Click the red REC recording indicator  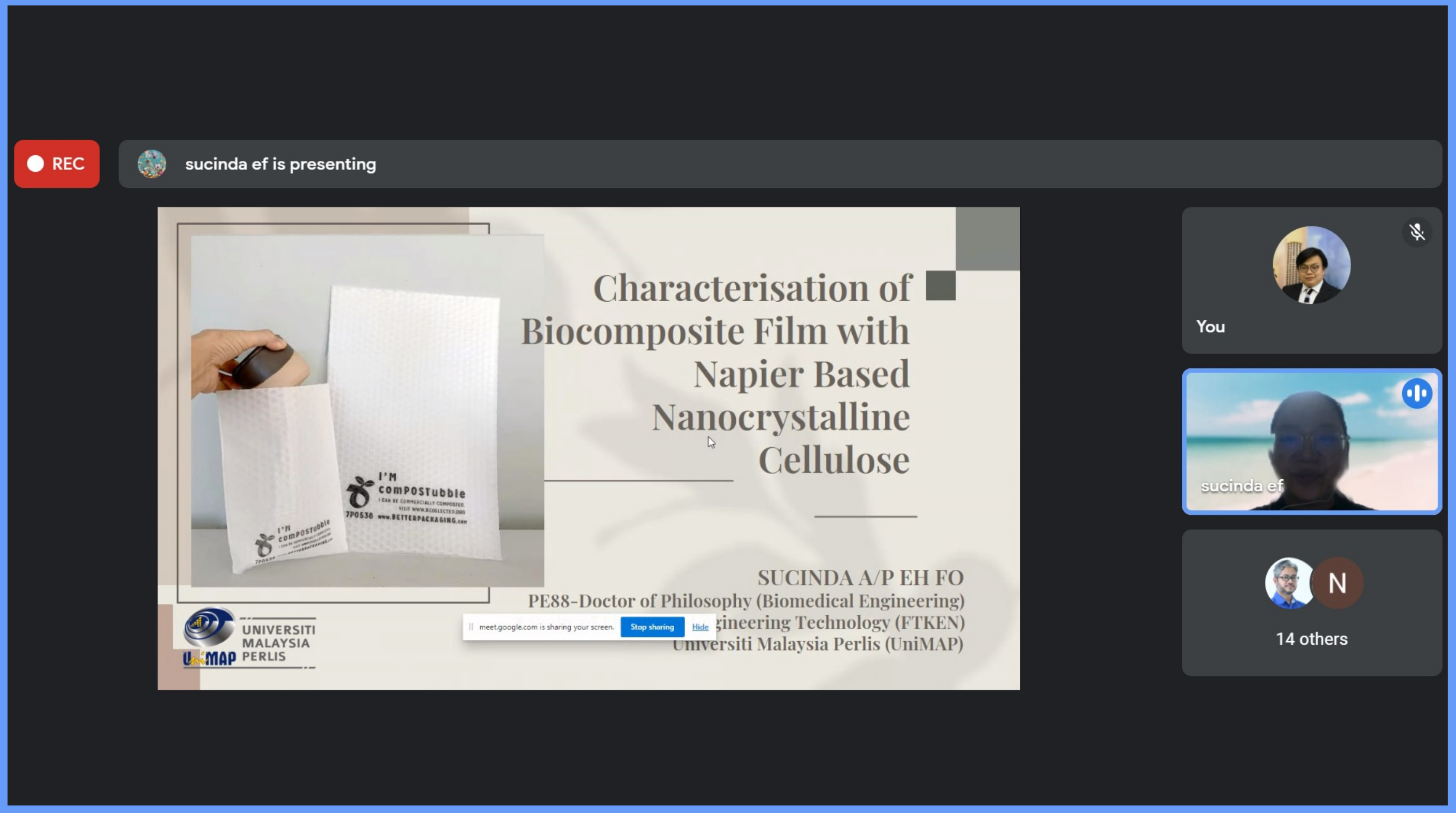click(56, 164)
